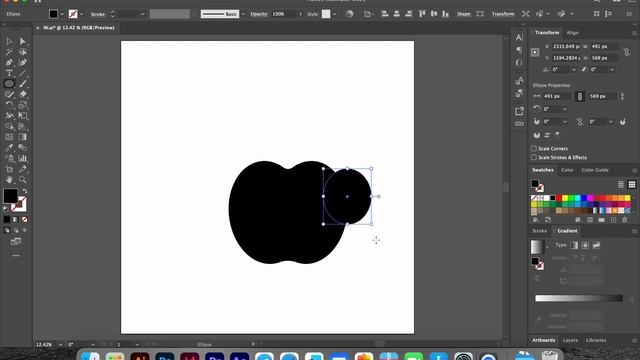Switch to the Stroke tab
640x360 pixels.
coord(539,231)
